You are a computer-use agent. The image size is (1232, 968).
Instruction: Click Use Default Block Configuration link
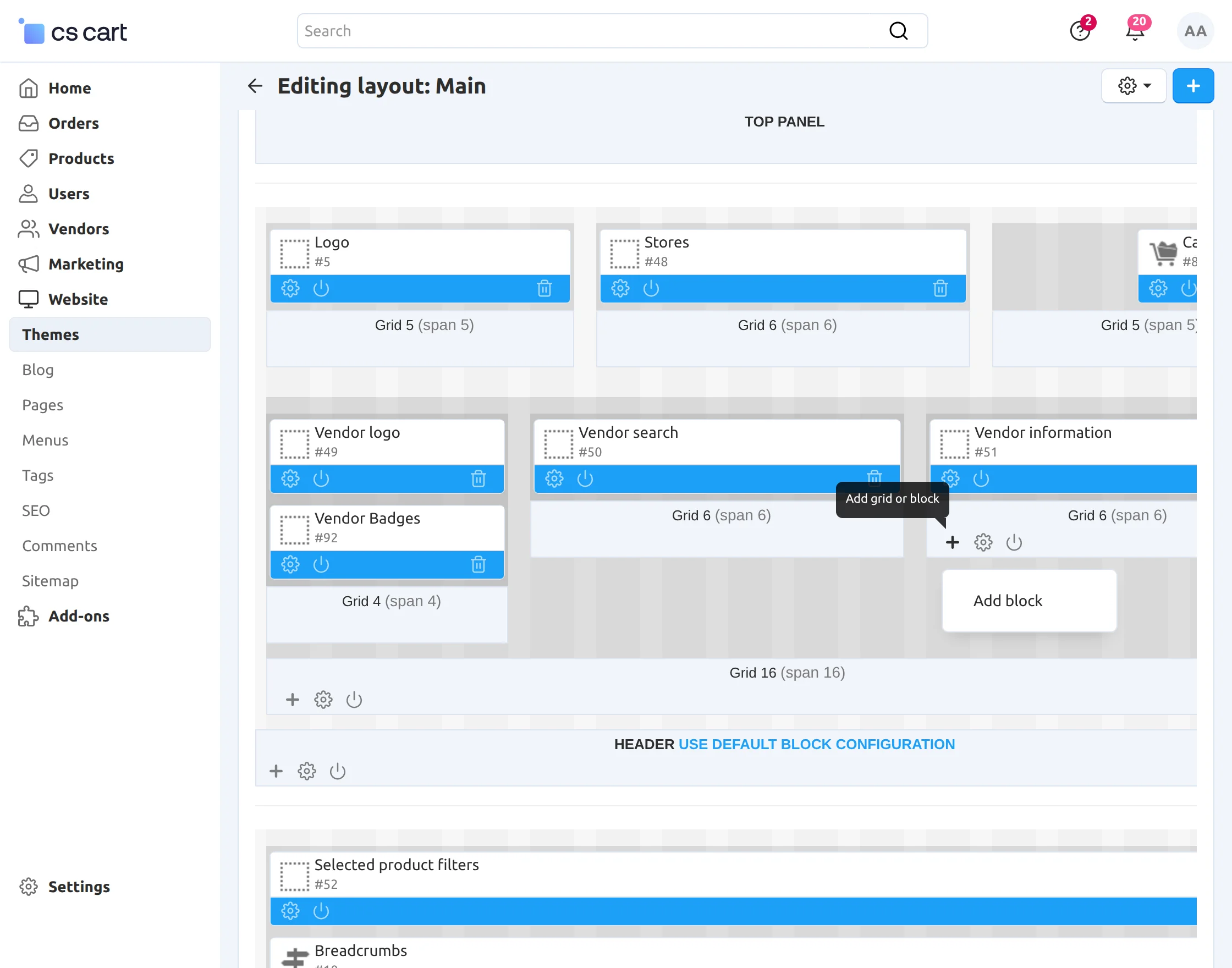[x=816, y=744]
